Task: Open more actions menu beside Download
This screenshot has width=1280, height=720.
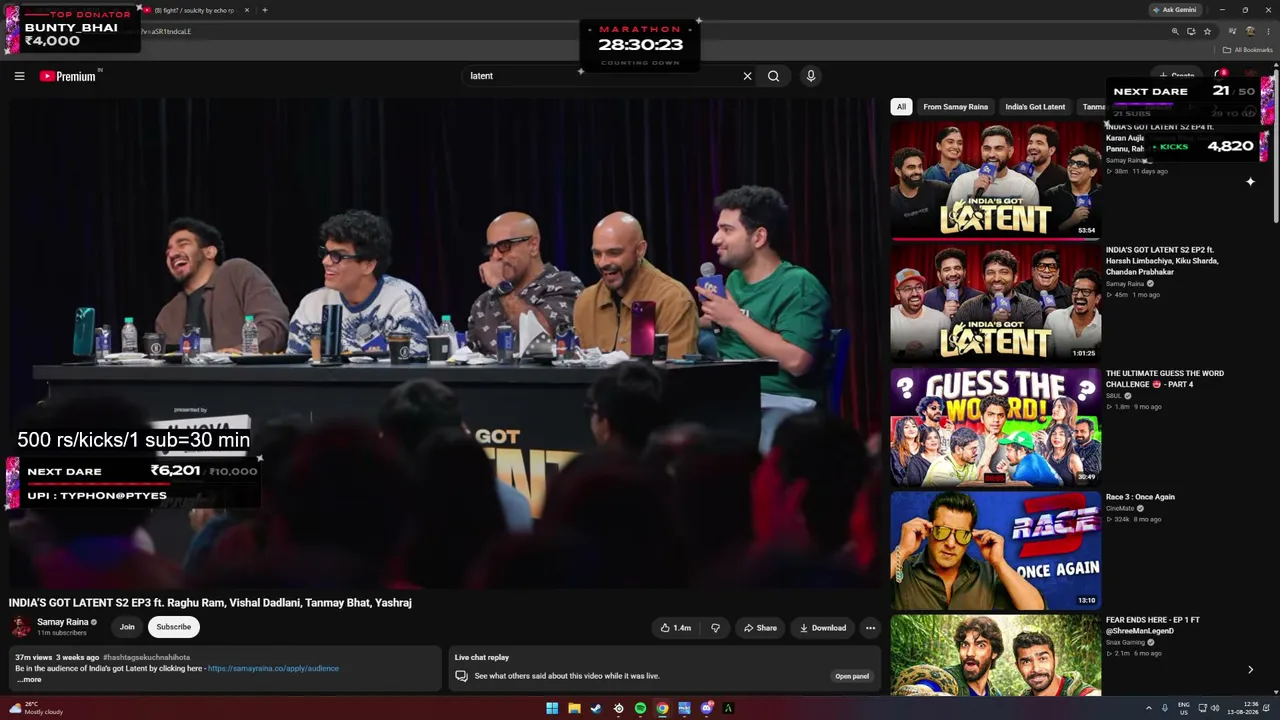Action: coord(870,628)
